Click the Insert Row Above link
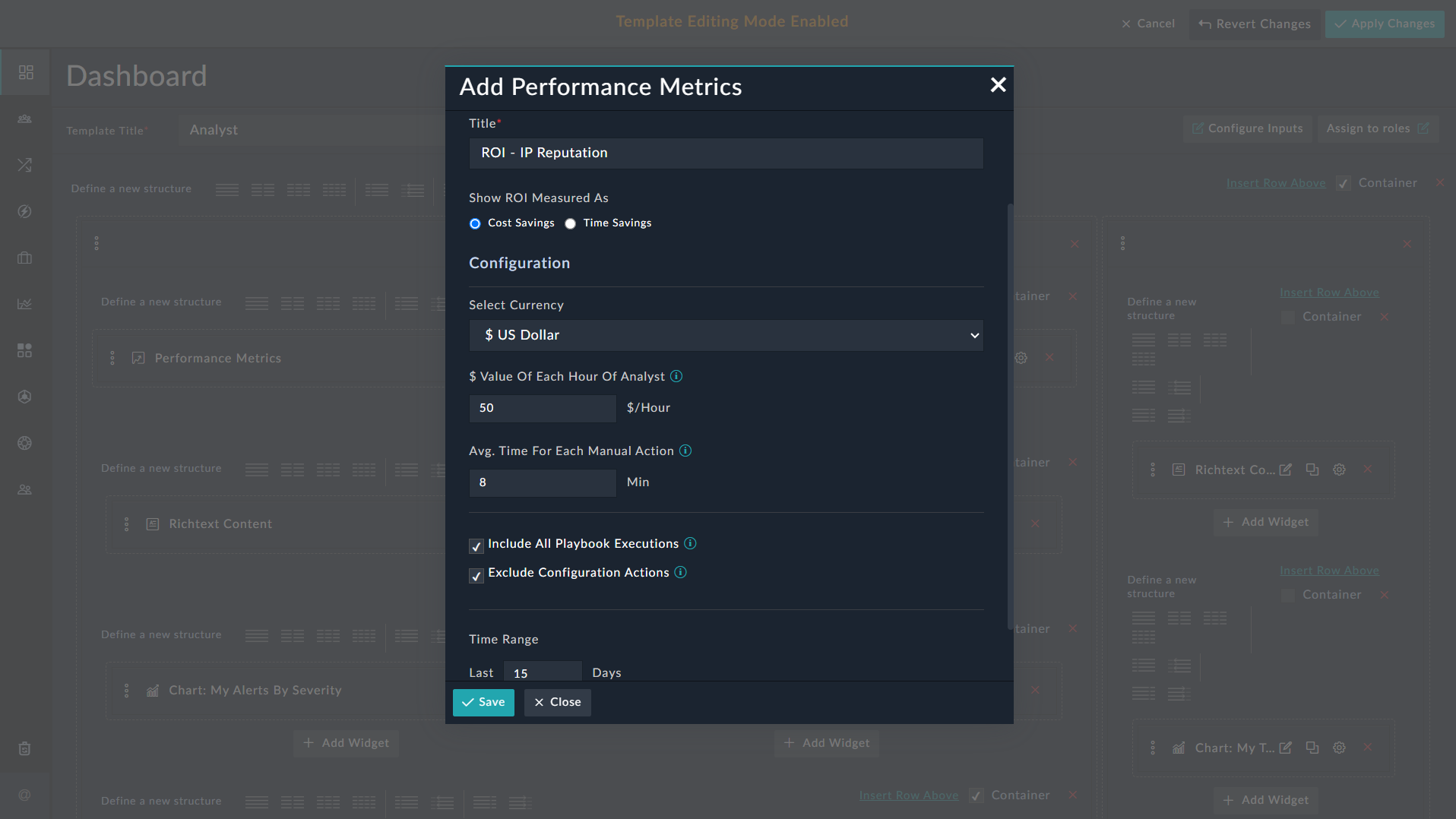The height and width of the screenshot is (819, 1456). (x=1276, y=182)
